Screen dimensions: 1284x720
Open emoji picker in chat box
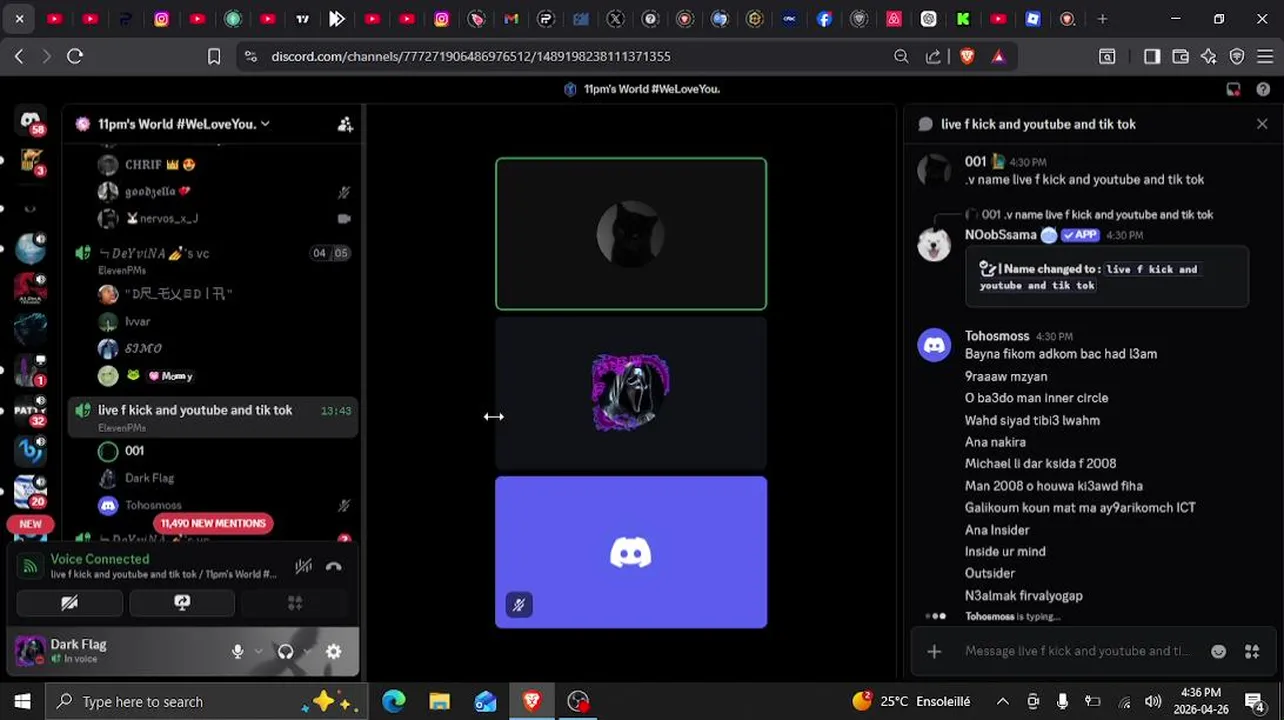1218,651
